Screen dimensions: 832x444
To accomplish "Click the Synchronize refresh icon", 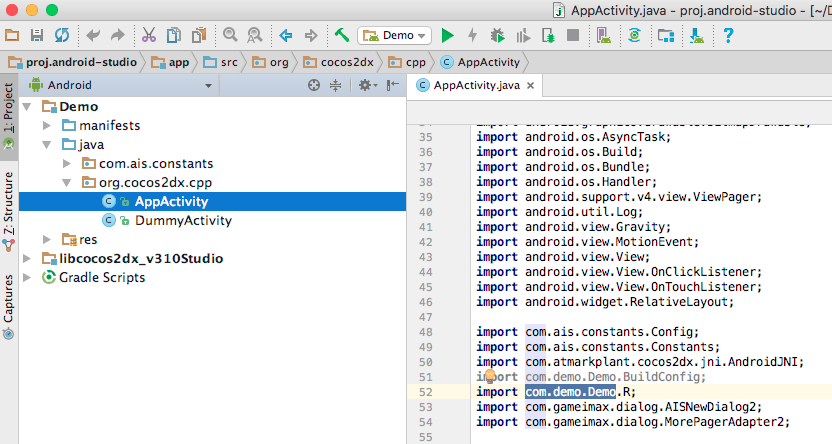I will [62, 35].
